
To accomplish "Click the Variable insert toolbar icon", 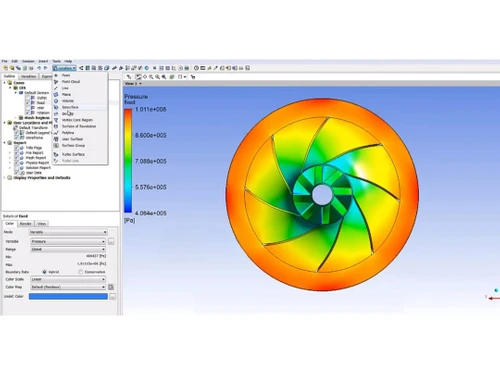I will (x=154, y=68).
